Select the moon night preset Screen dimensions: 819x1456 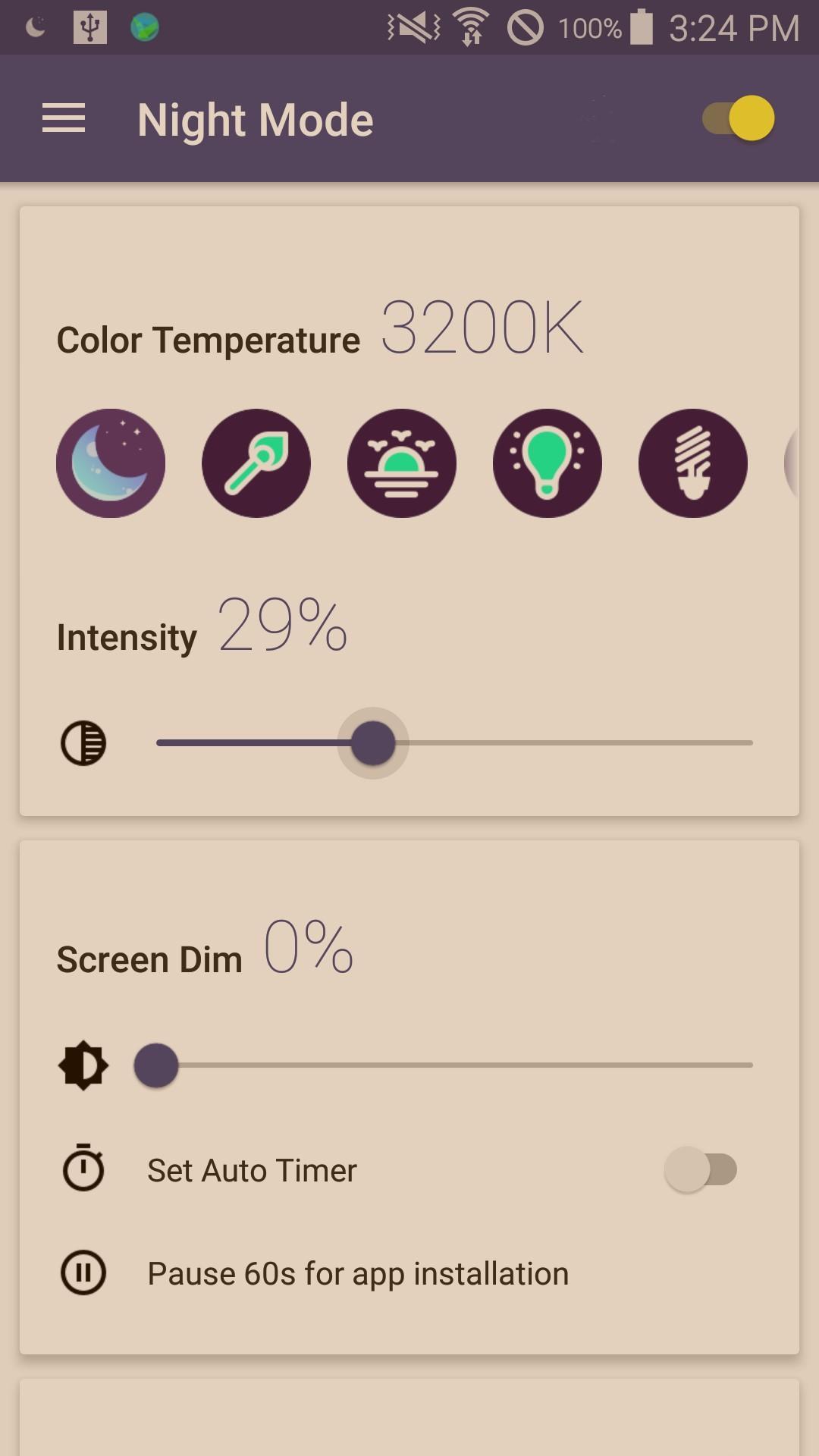click(111, 463)
